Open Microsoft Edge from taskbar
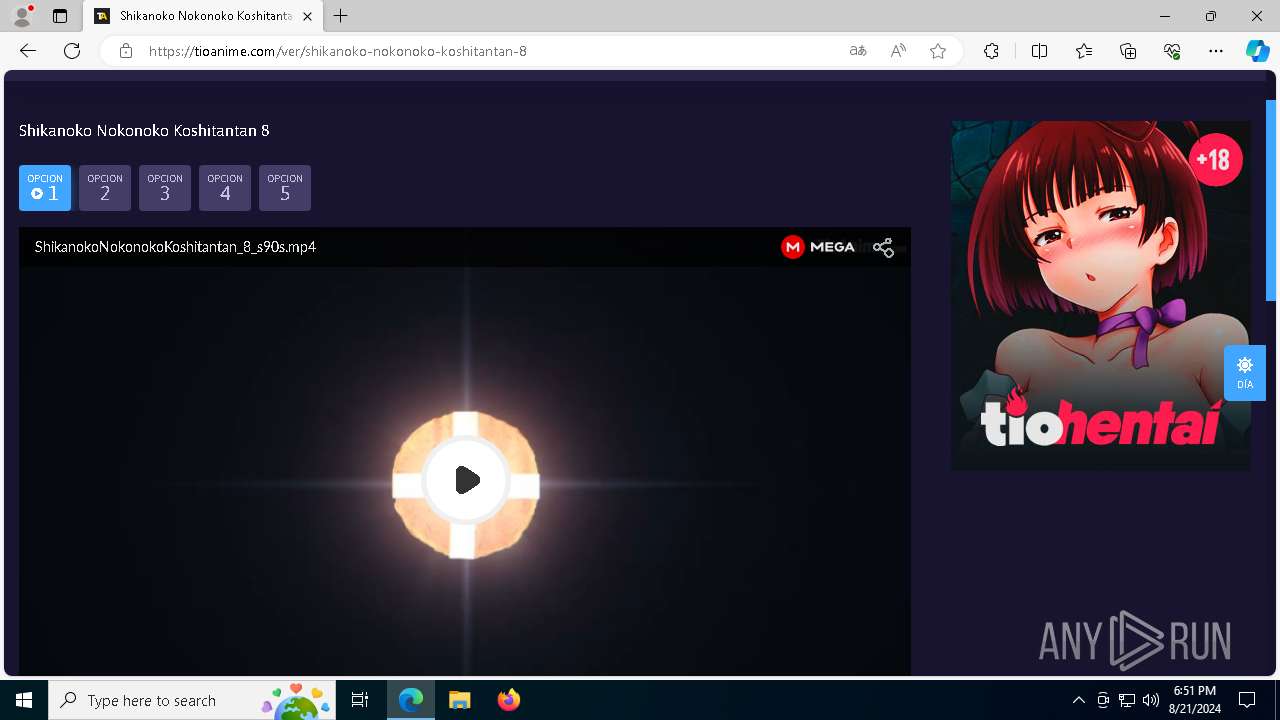This screenshot has height=720, width=1280. (x=411, y=700)
